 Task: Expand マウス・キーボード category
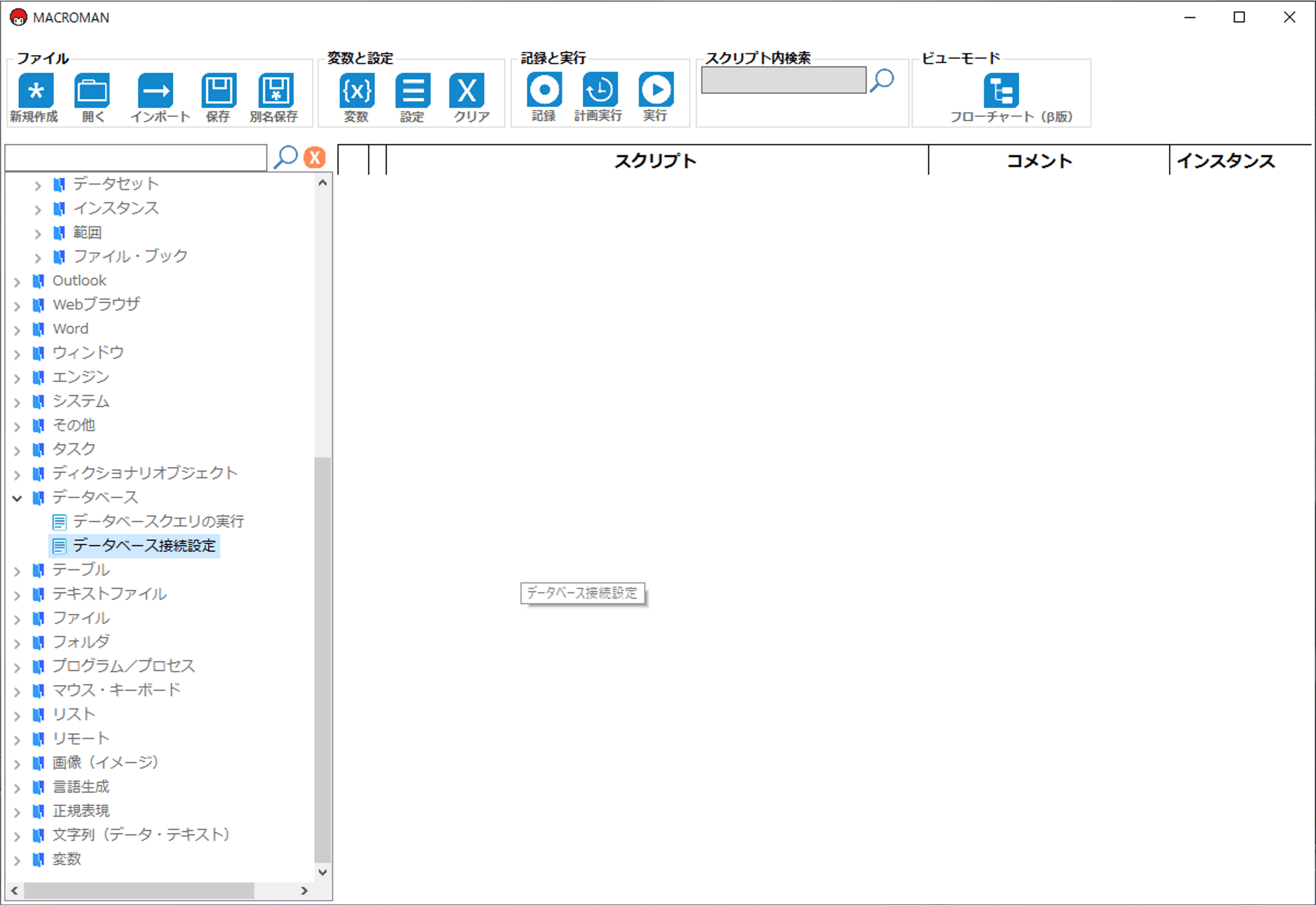17,692
